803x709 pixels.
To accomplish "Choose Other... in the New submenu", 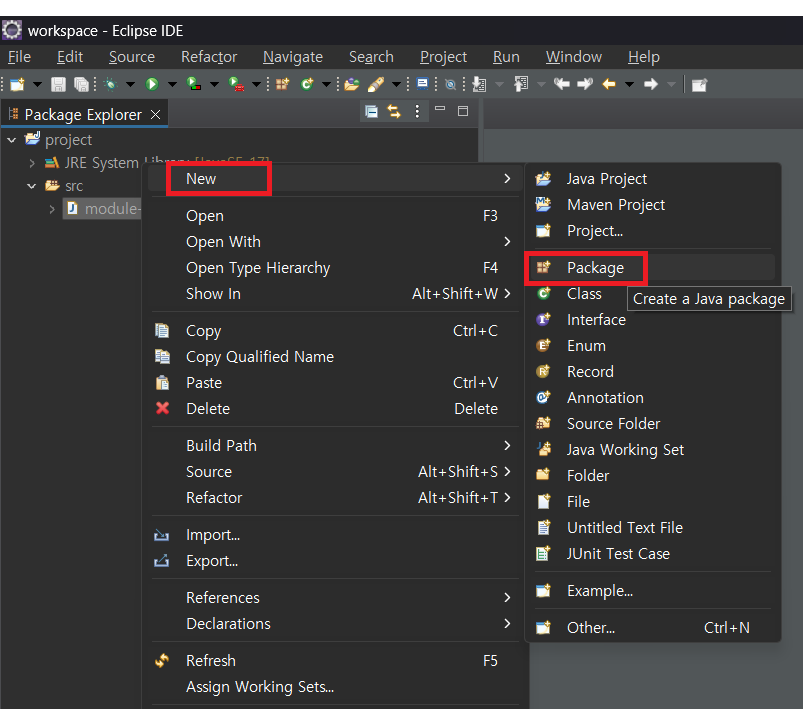I will [652, 628].
